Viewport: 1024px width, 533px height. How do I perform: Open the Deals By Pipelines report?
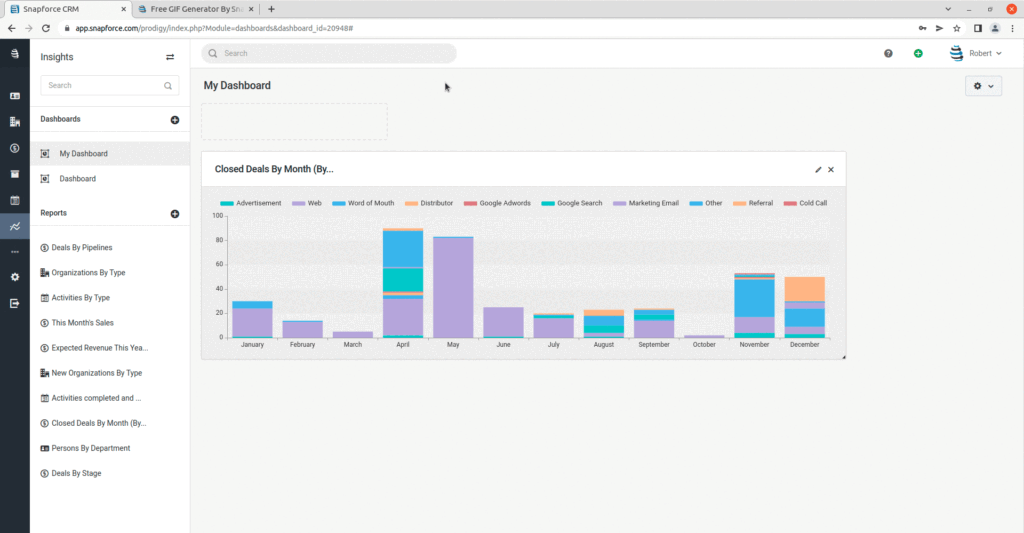(81, 247)
